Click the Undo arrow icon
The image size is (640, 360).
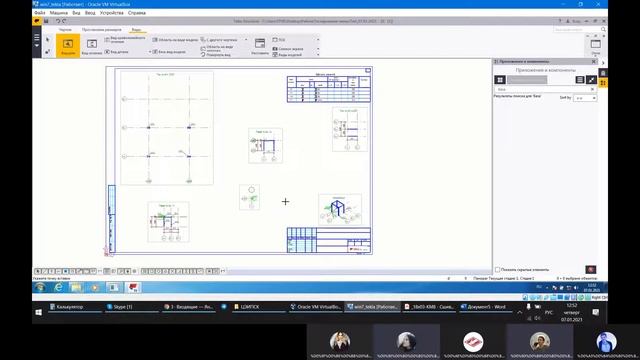coord(58,21)
